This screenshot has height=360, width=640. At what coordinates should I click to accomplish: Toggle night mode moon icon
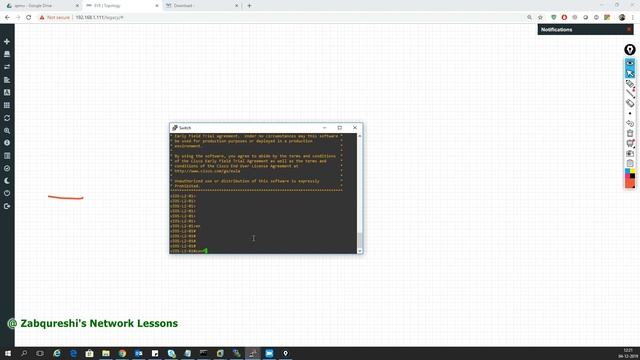(7, 181)
